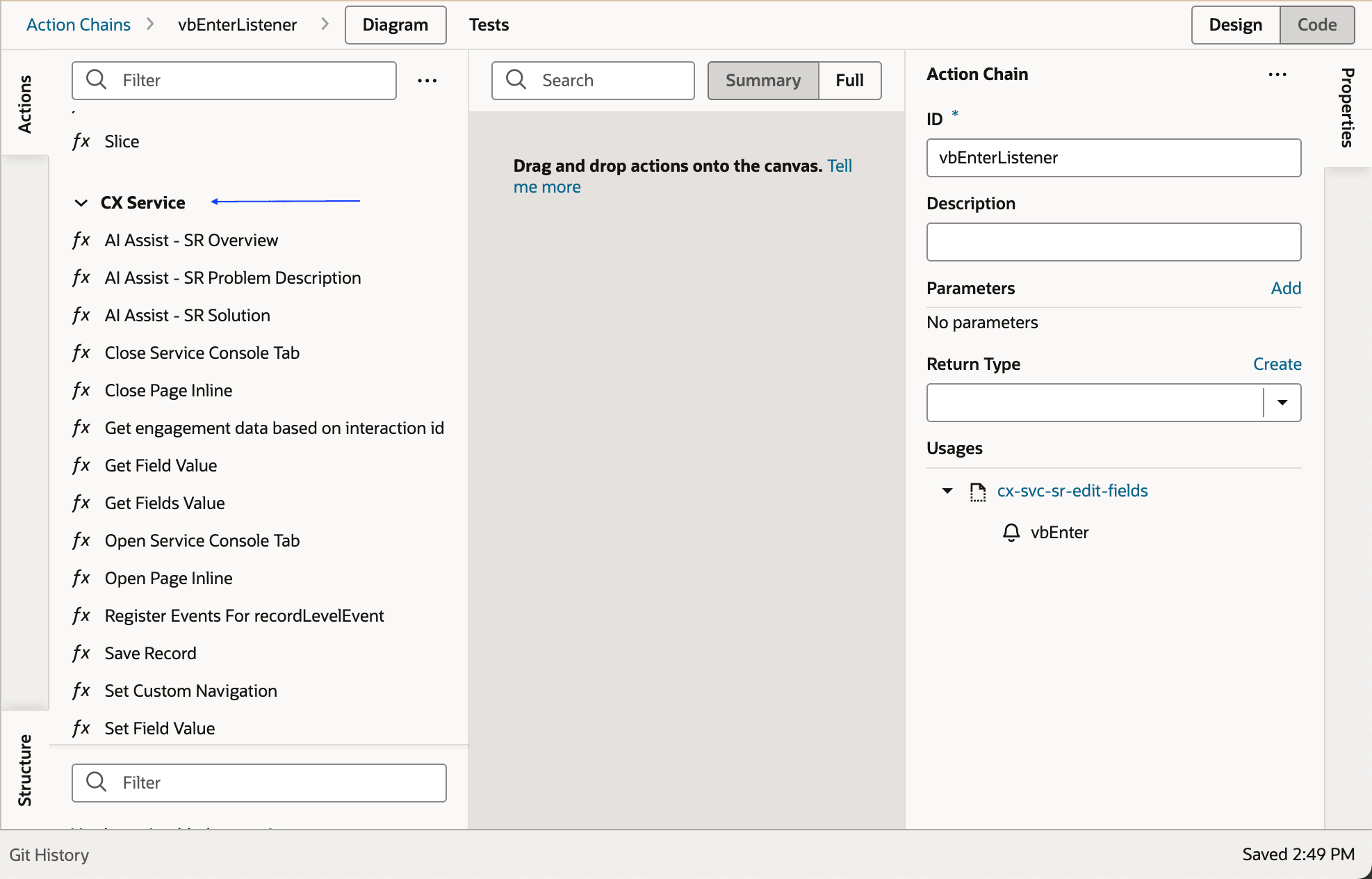Open the Return Type dropdown arrow
Image resolution: width=1372 pixels, height=879 pixels.
(1282, 403)
